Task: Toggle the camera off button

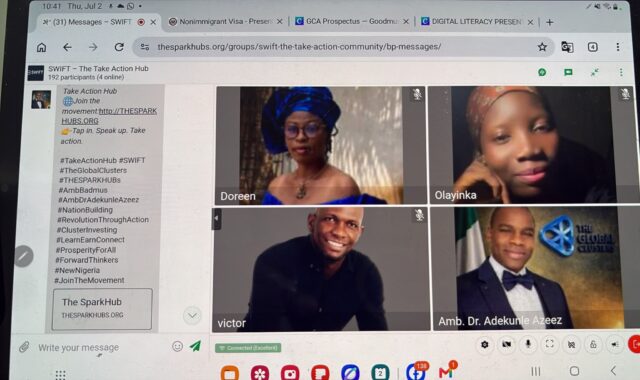Action: tap(507, 344)
